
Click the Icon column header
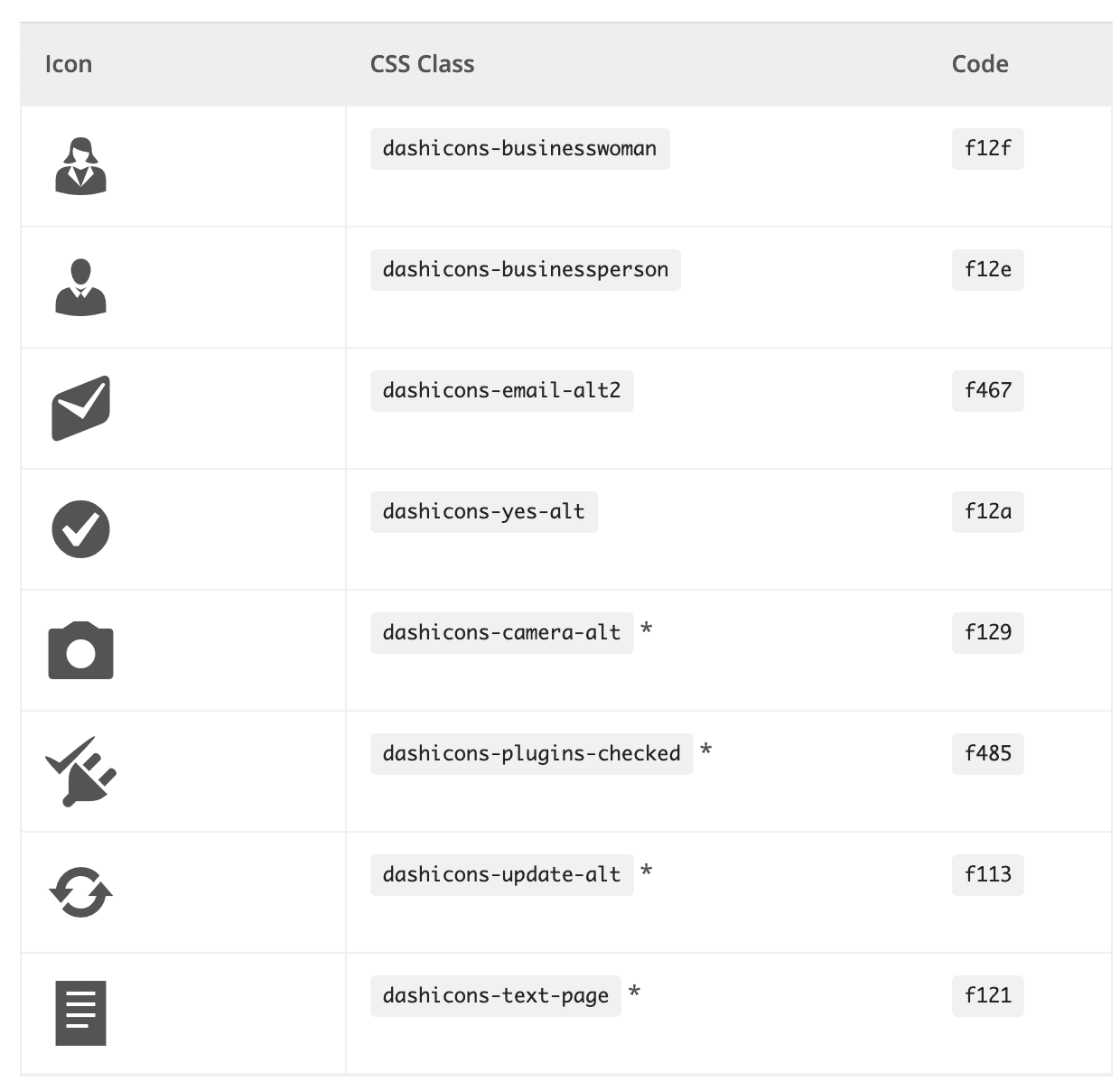coord(69,64)
